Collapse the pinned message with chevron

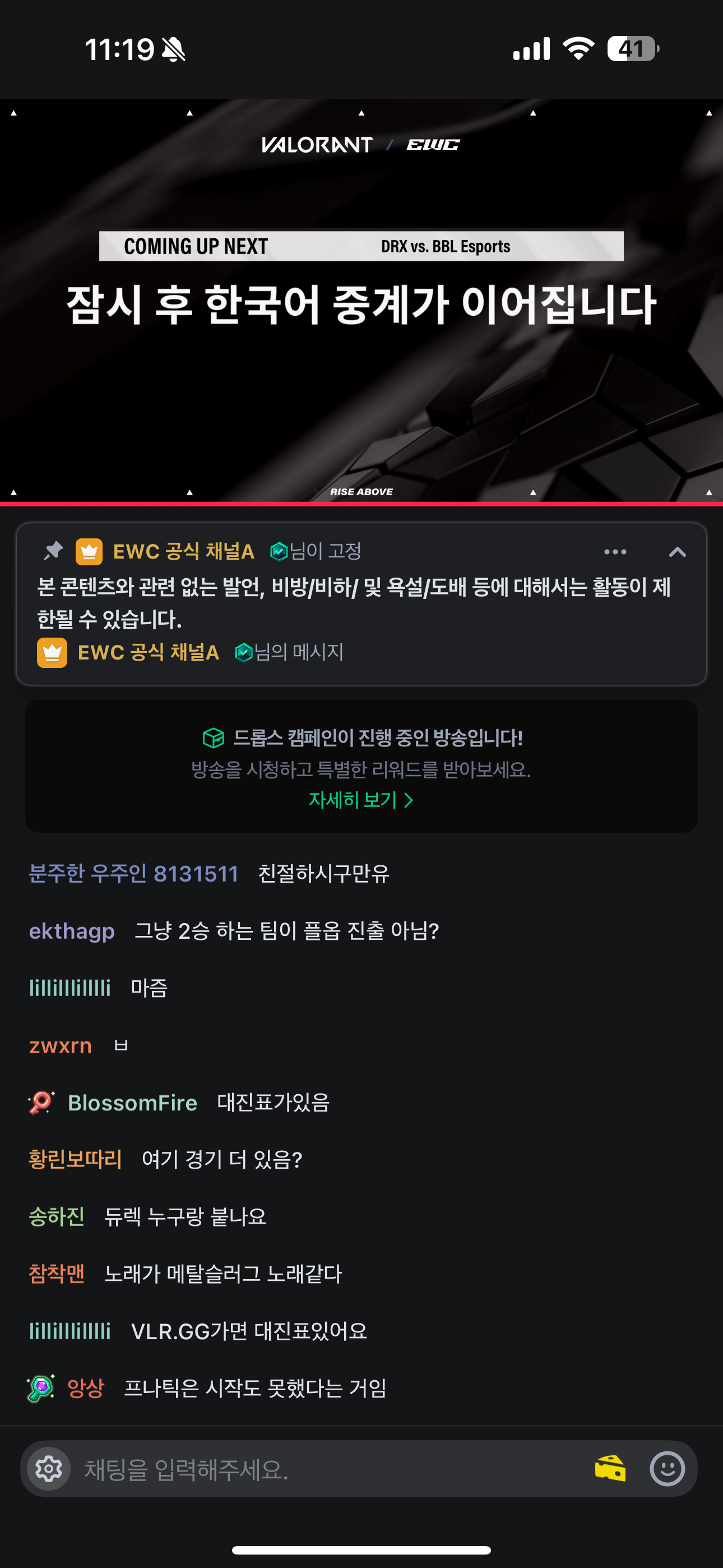(x=678, y=551)
